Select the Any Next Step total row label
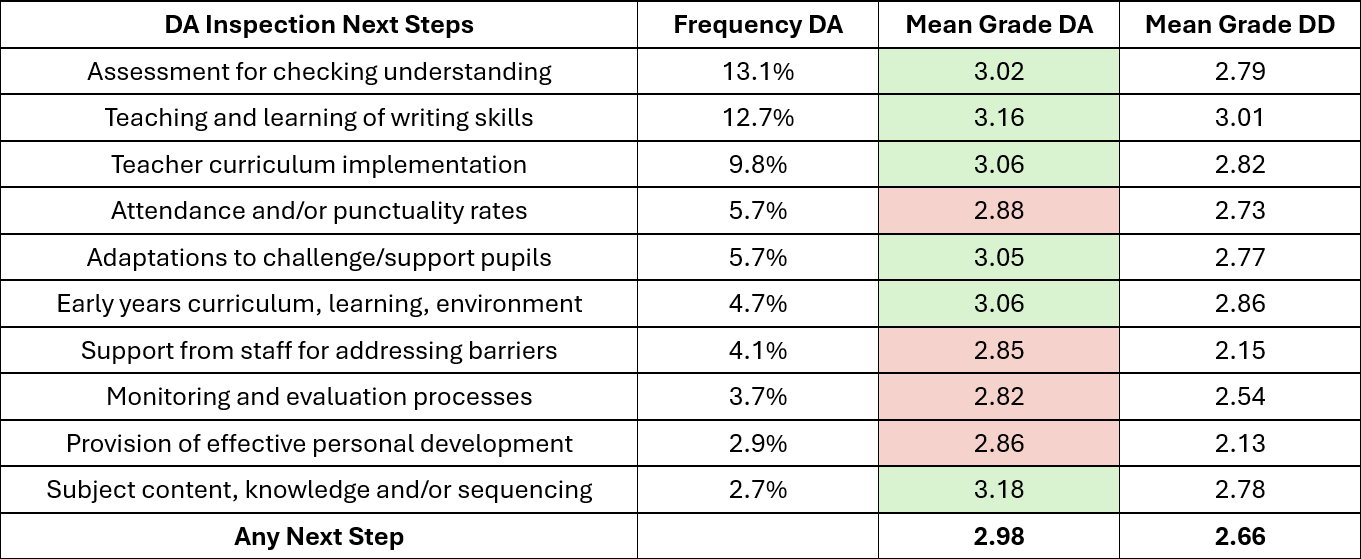Screen dimensions: 1361x559 click(x=319, y=536)
